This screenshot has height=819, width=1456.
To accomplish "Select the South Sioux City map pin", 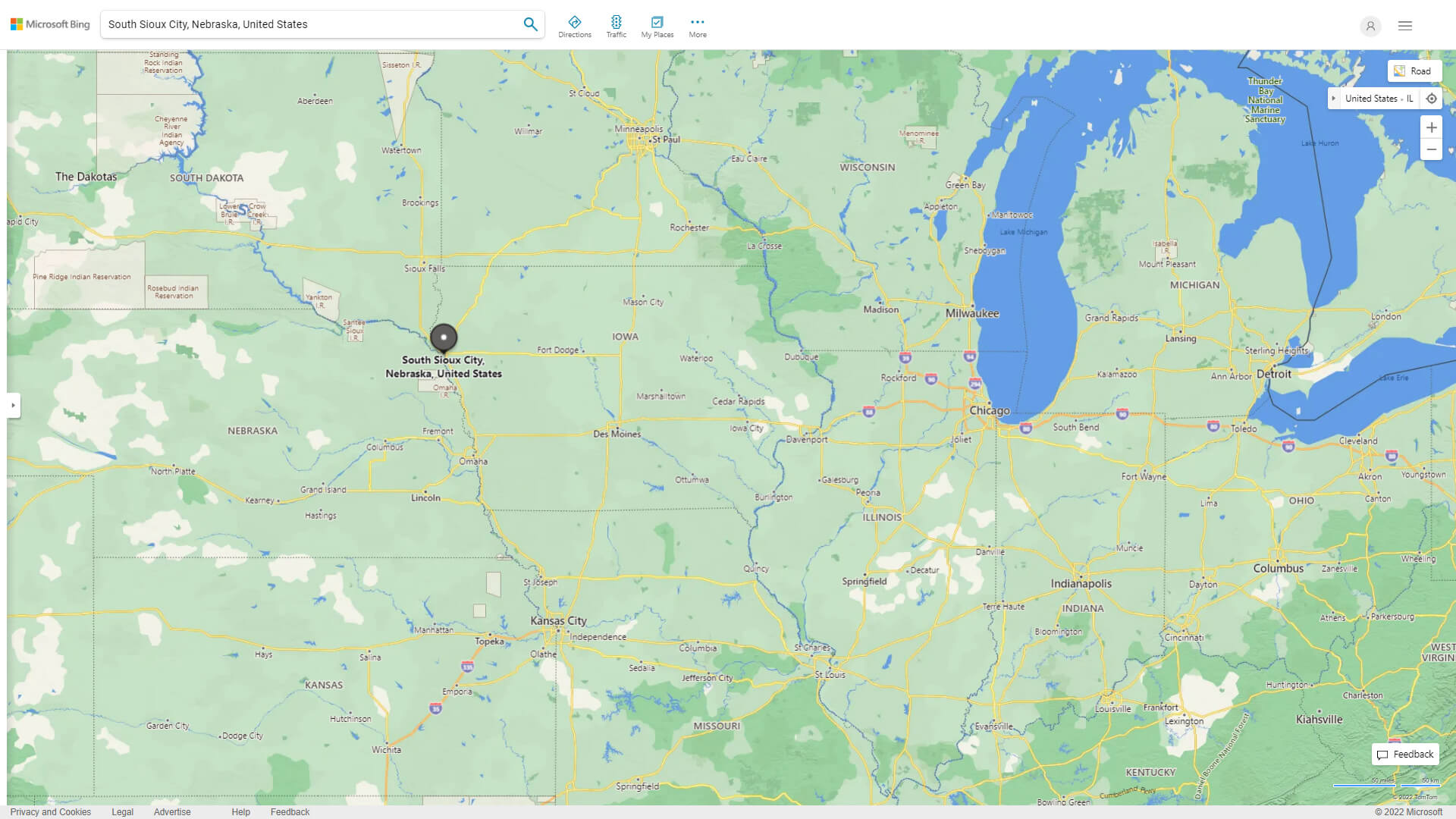I will point(444,337).
